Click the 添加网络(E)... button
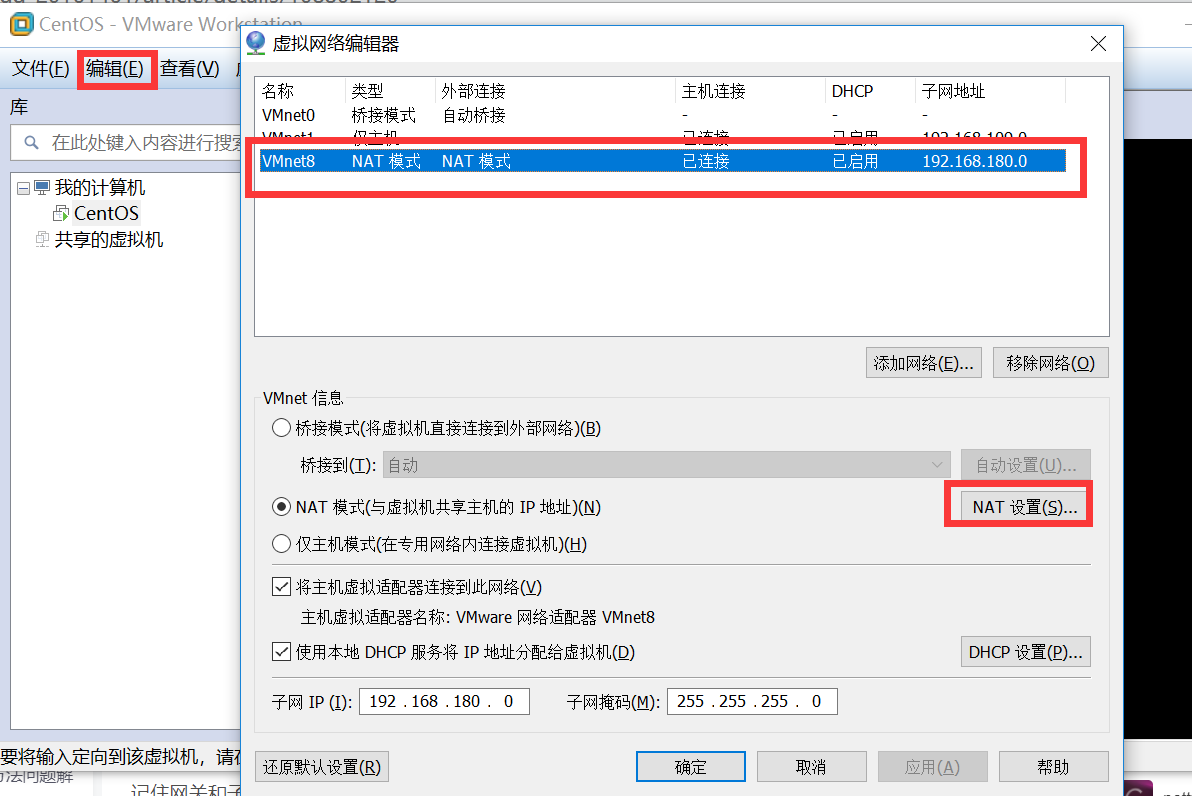1192x796 pixels. pyautogui.click(x=924, y=363)
